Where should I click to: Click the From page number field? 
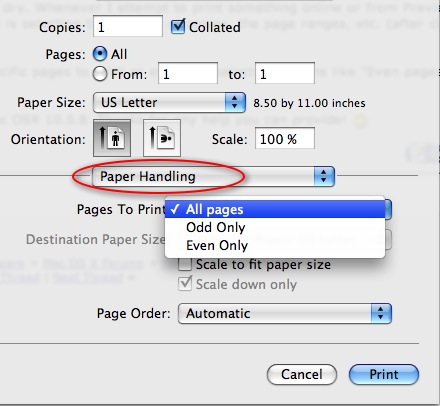pos(188,73)
